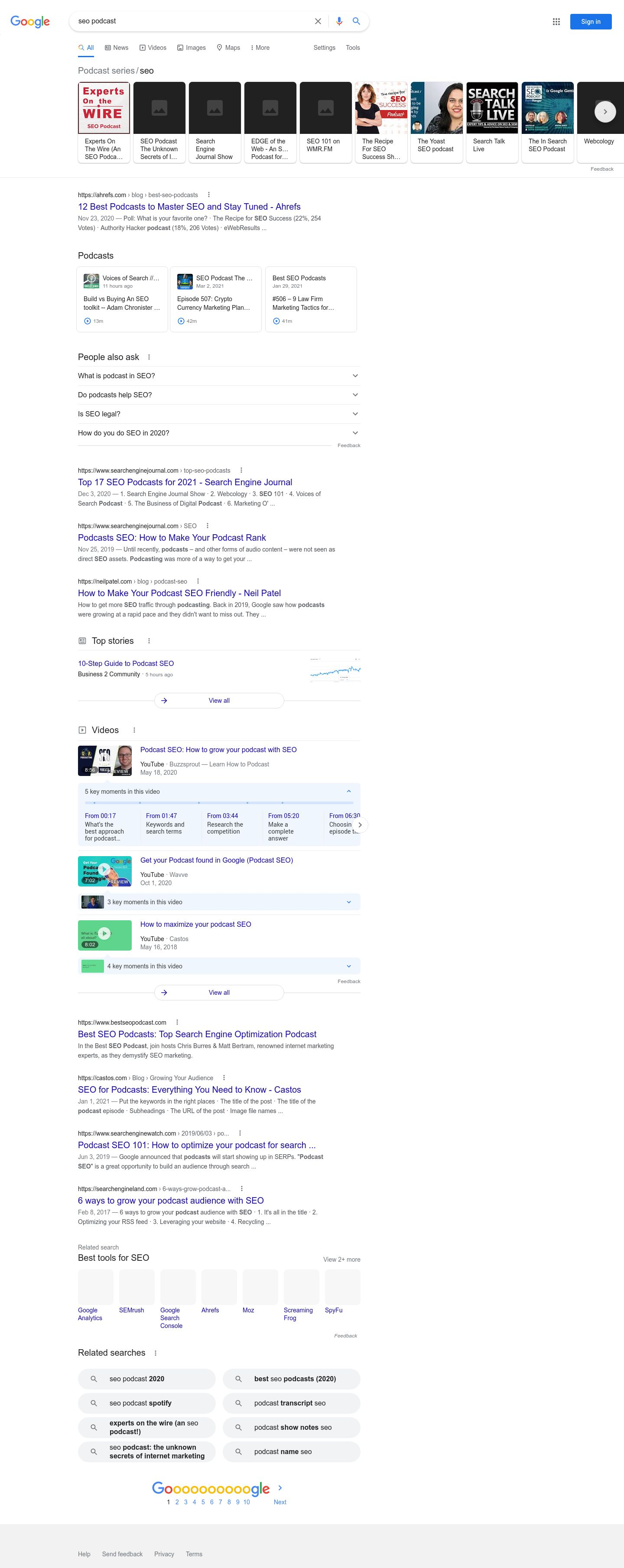Go to the Next results page link

(x=280, y=1502)
